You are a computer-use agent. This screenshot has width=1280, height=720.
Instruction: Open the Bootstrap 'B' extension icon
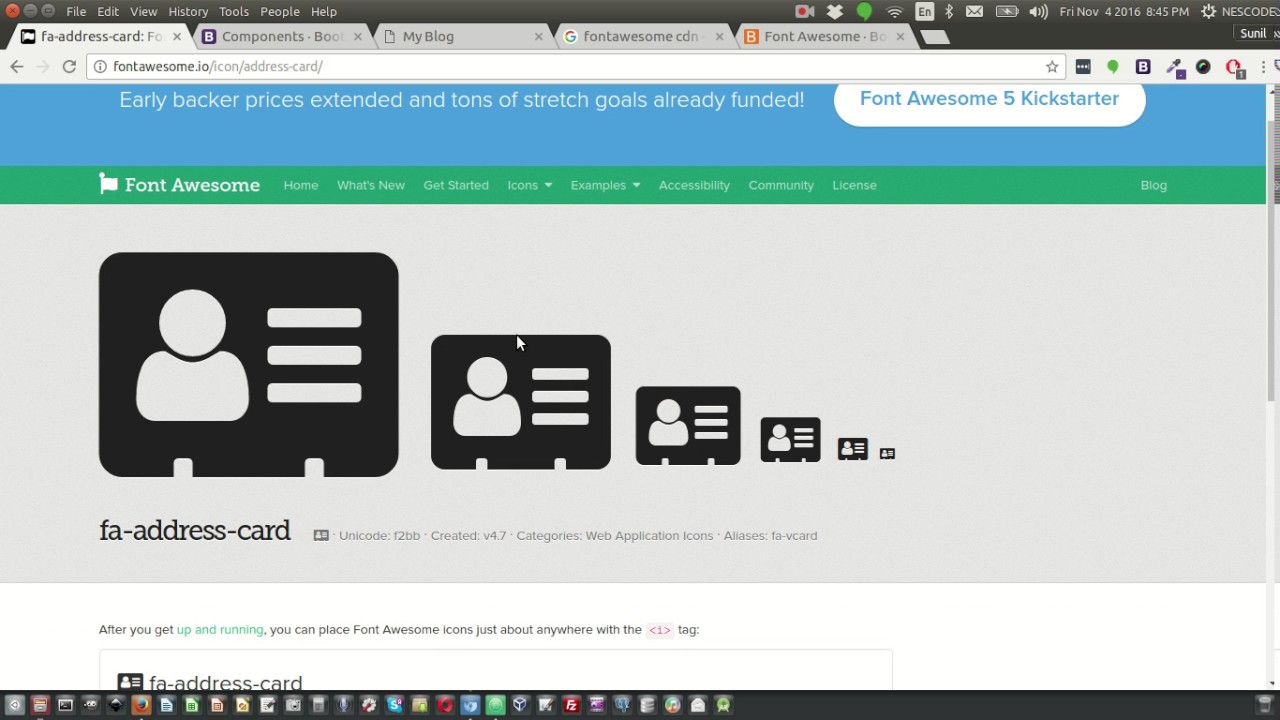pyautogui.click(x=1143, y=67)
